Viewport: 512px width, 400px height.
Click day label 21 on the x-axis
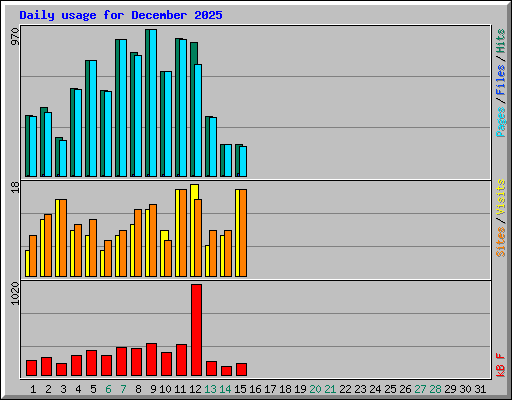(330, 389)
